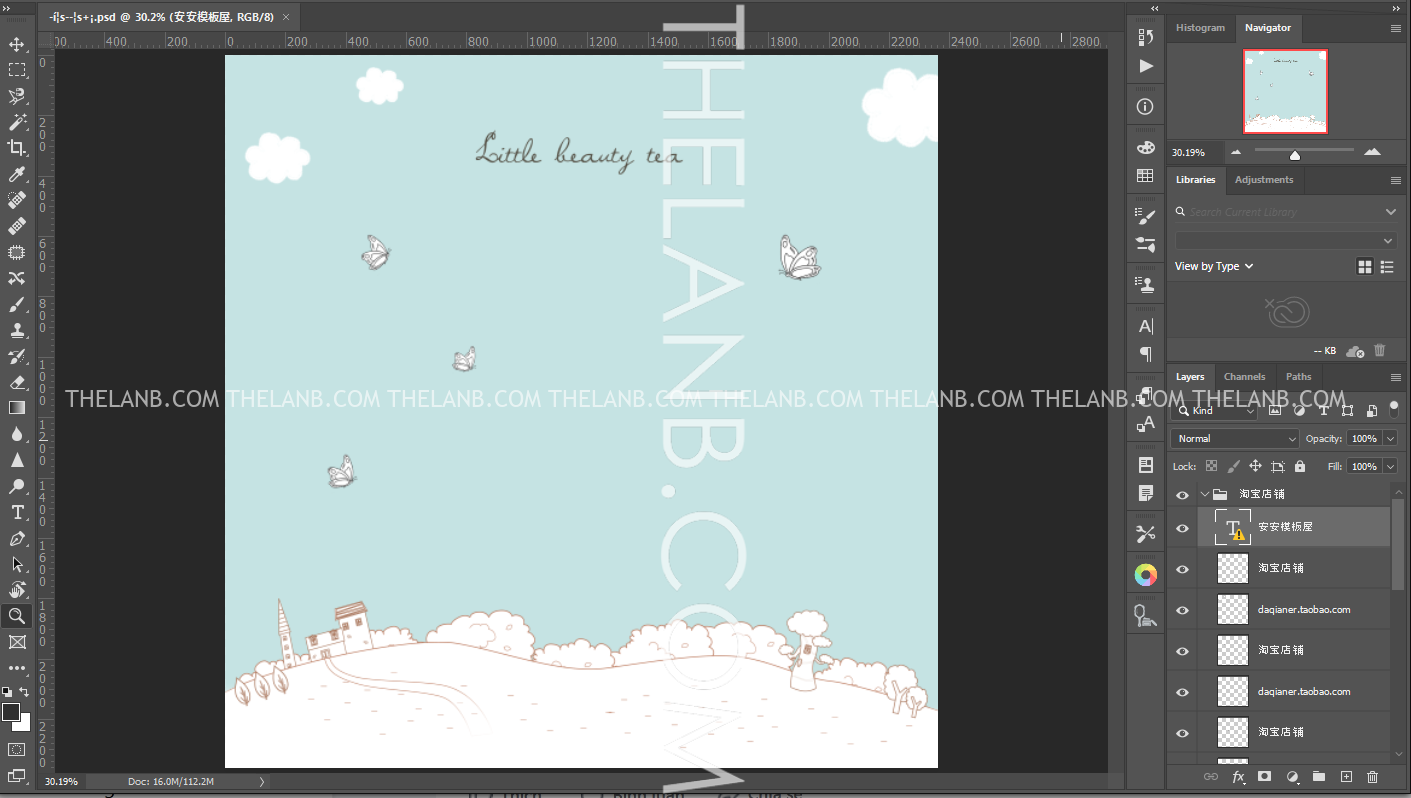
Task: Toggle Quick Mask mode
Action: click(x=17, y=749)
